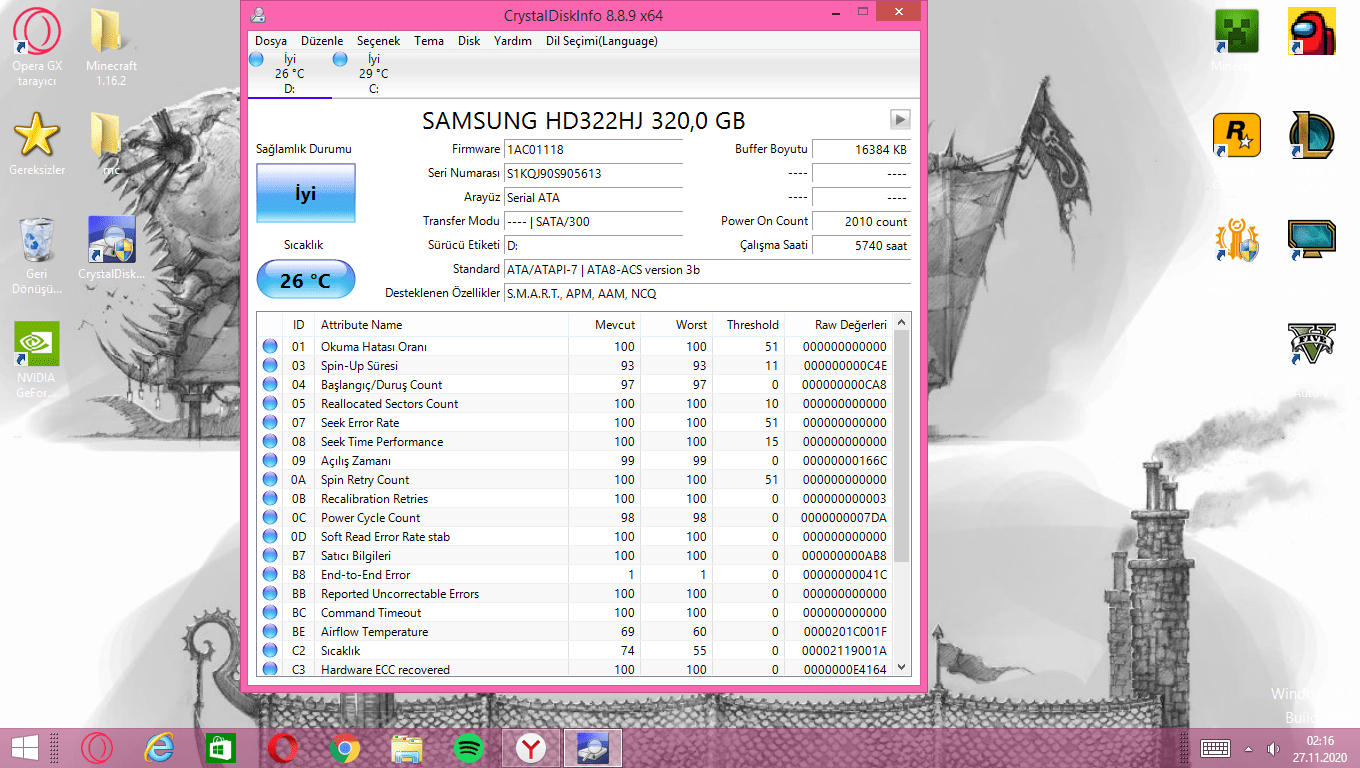Open Dil Seçimi(Language) menu
The width and height of the screenshot is (1360, 768).
(x=602, y=41)
